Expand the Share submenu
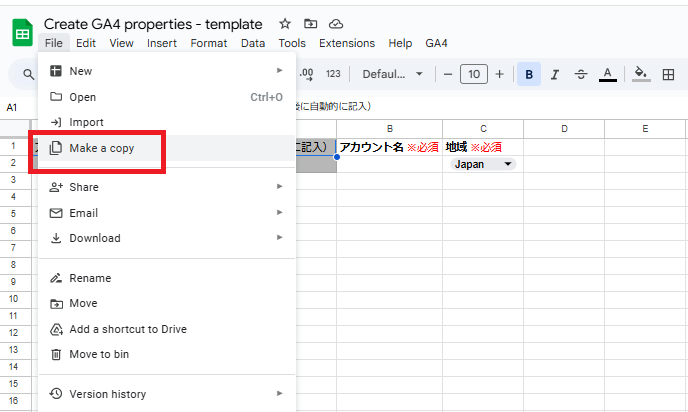 click(x=167, y=187)
